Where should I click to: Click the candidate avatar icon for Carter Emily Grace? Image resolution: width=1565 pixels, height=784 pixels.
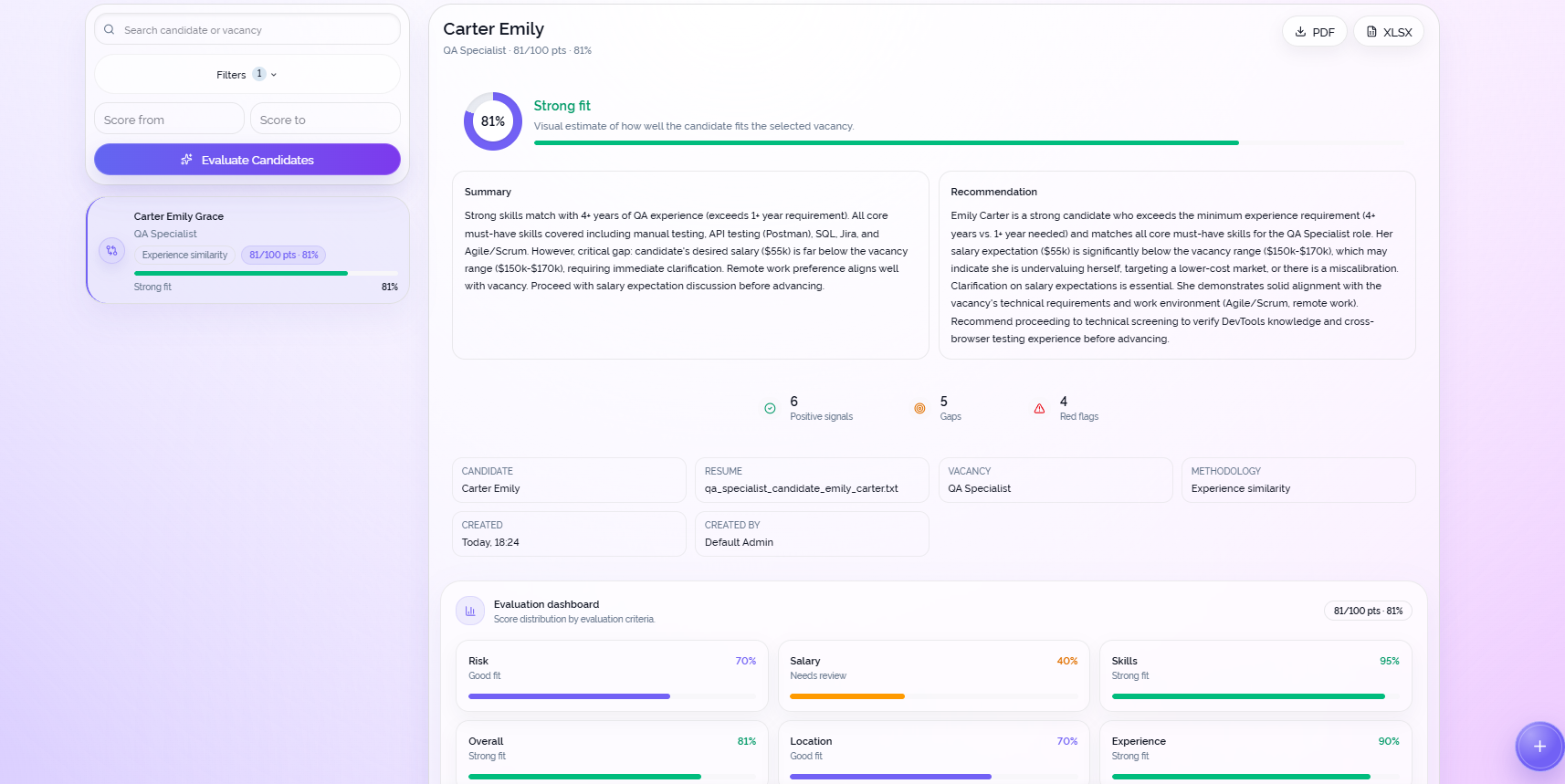tap(111, 250)
